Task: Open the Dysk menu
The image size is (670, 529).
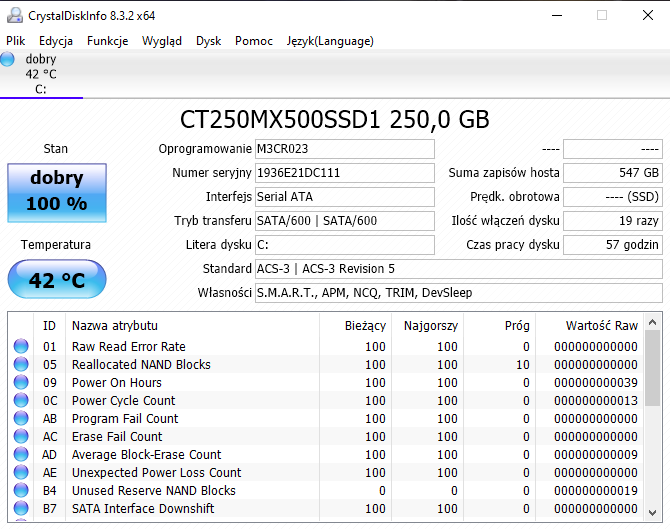Action: point(208,41)
